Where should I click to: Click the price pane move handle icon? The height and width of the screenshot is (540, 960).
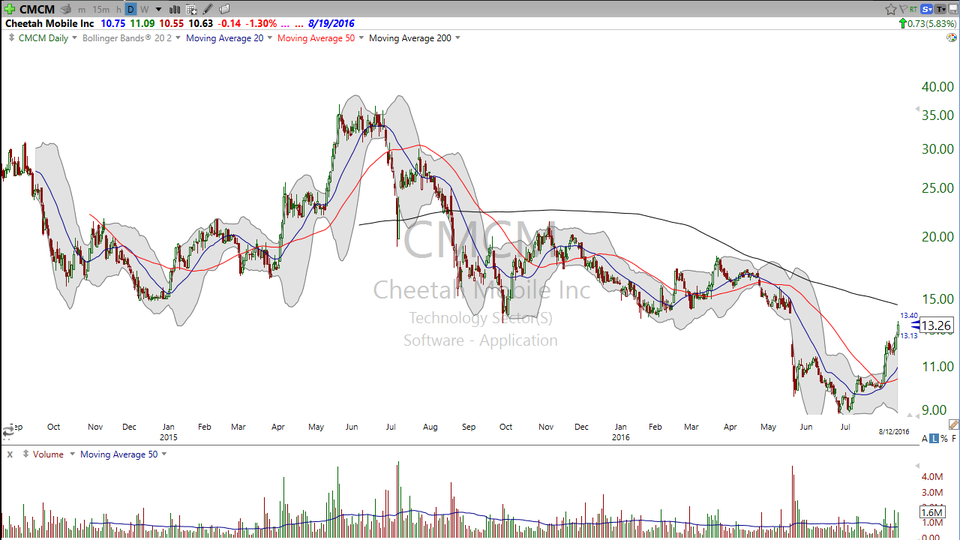(x=11, y=38)
